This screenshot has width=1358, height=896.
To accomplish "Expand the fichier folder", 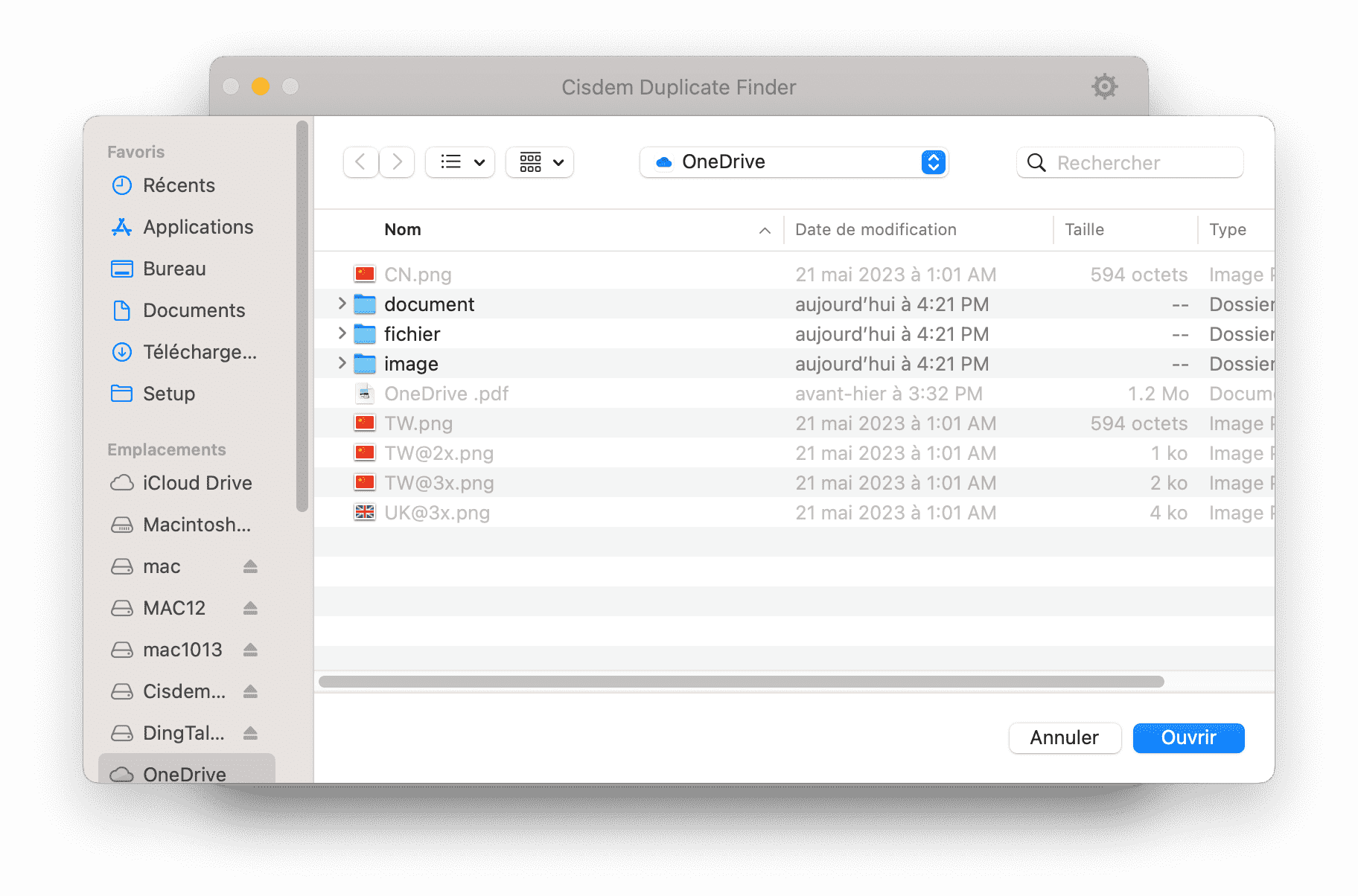I will 342,333.
